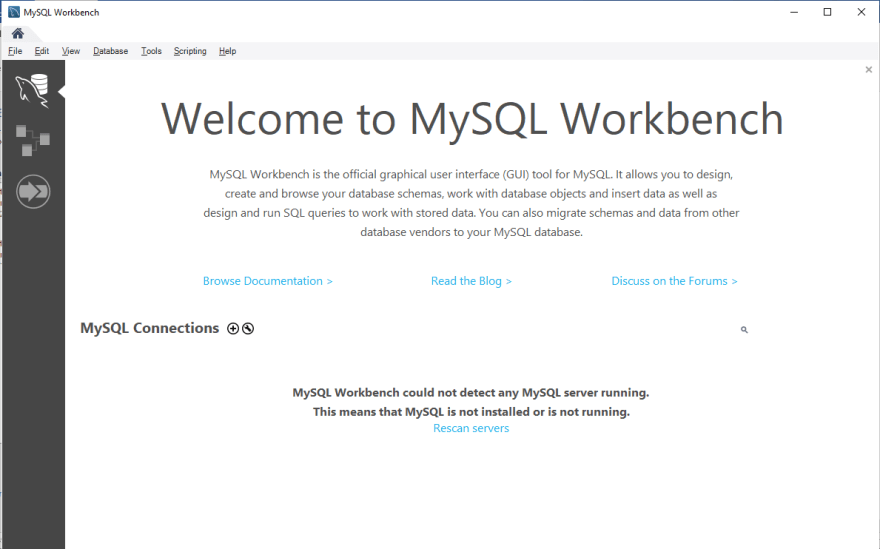Viewport: 880px width, 549px height.
Task: Click the 'could not detect any MySQL server' message
Action: 471,393
